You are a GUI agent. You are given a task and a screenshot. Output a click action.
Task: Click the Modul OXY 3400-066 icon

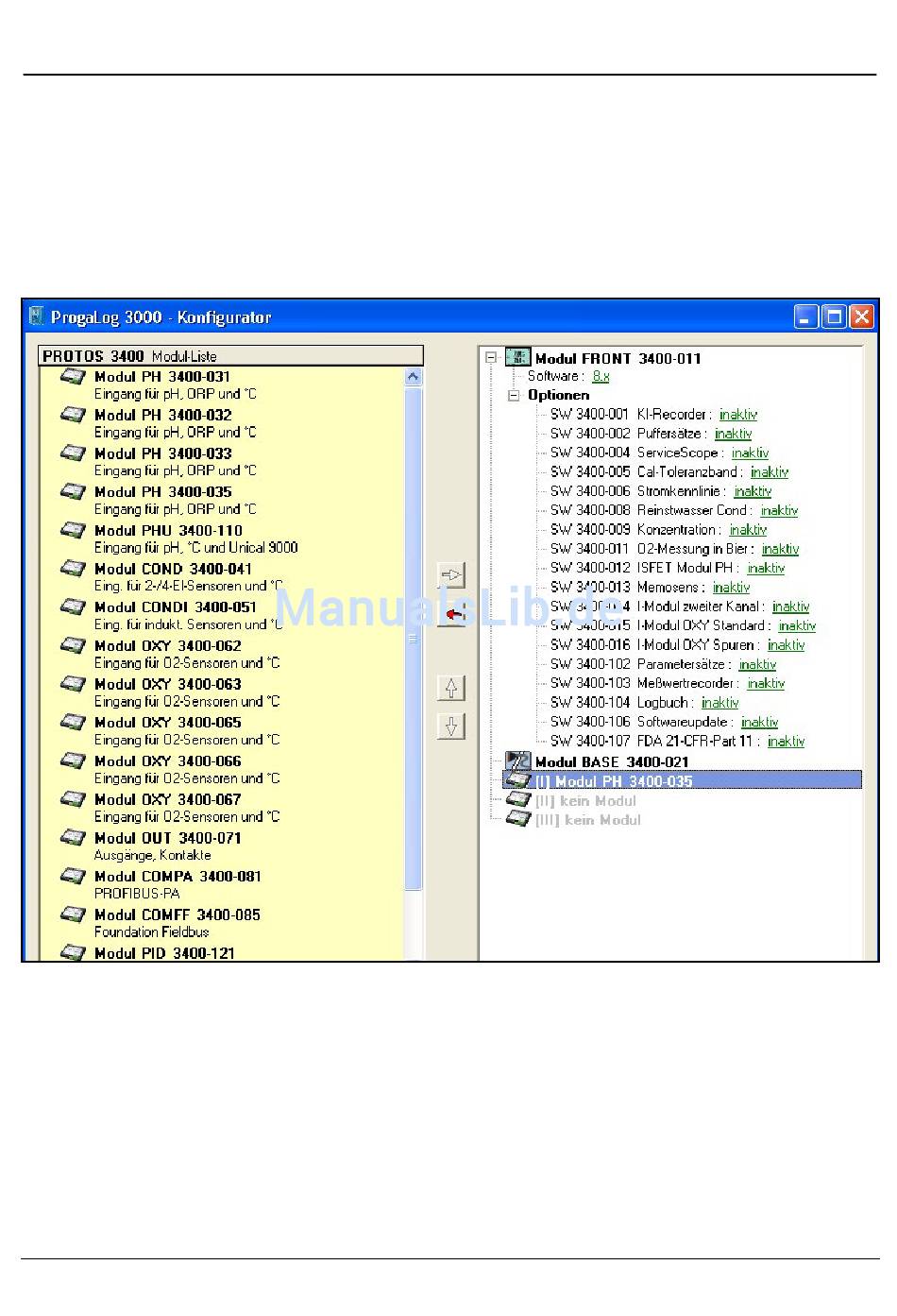(x=74, y=761)
